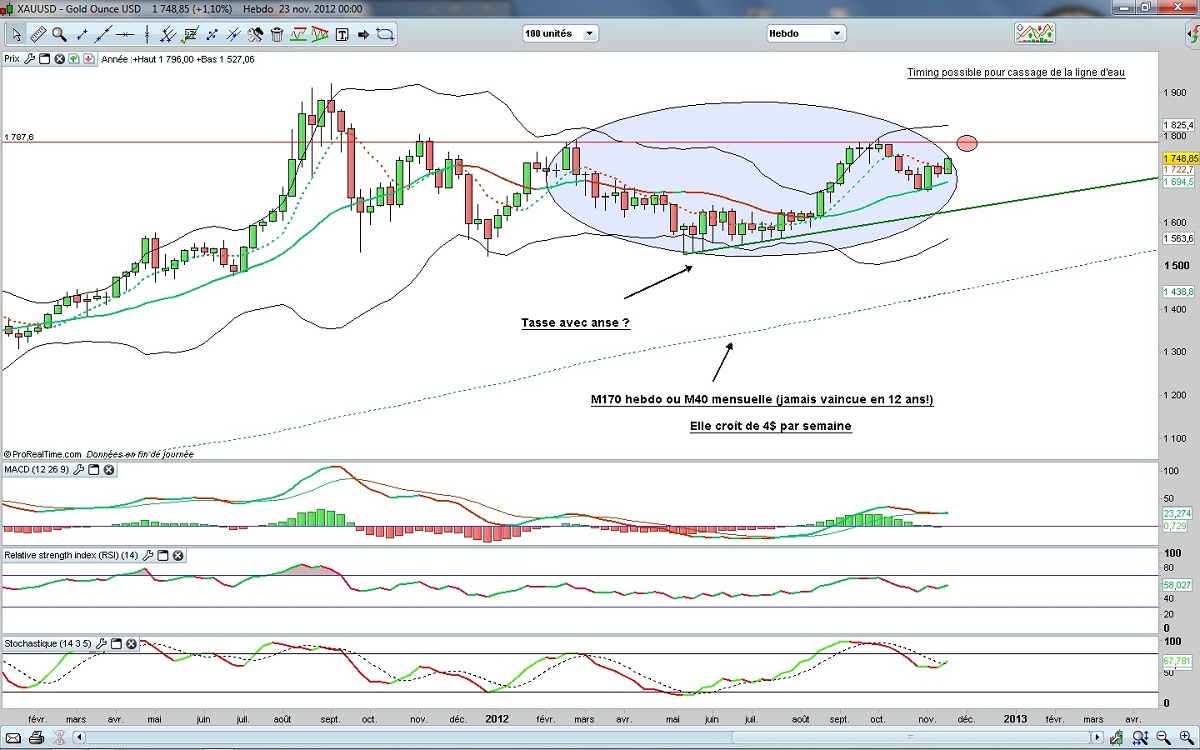
Task: Maximize the Stochastique panel window
Action: point(116,644)
